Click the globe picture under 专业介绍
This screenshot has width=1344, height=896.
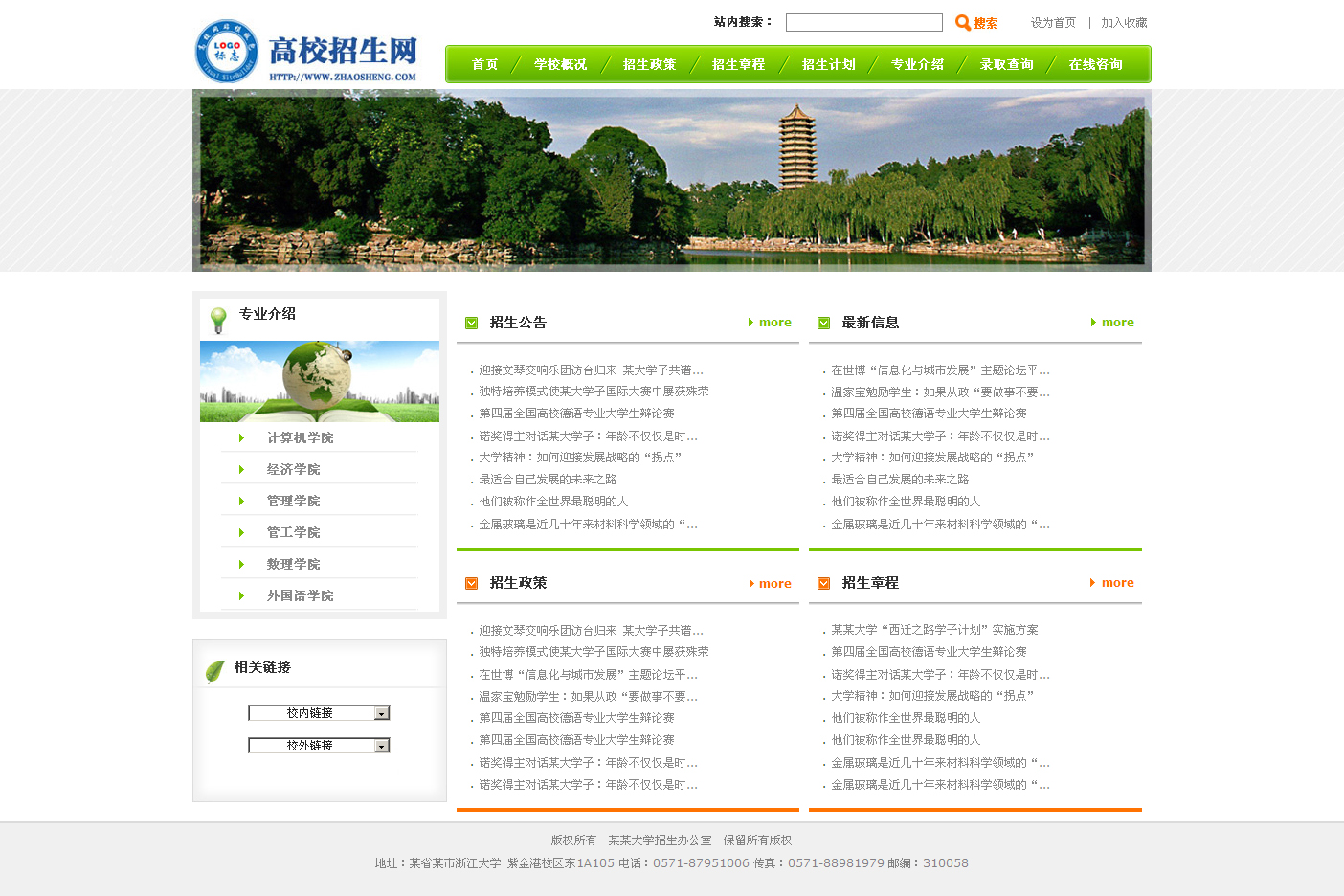[x=320, y=381]
